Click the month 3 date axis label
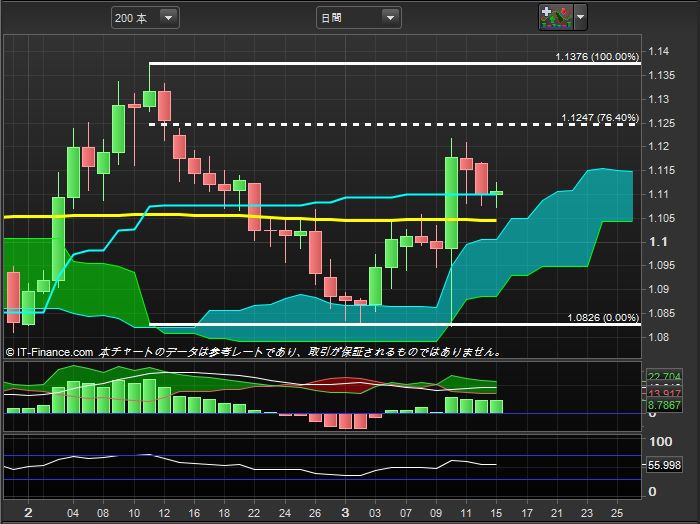 345,512
